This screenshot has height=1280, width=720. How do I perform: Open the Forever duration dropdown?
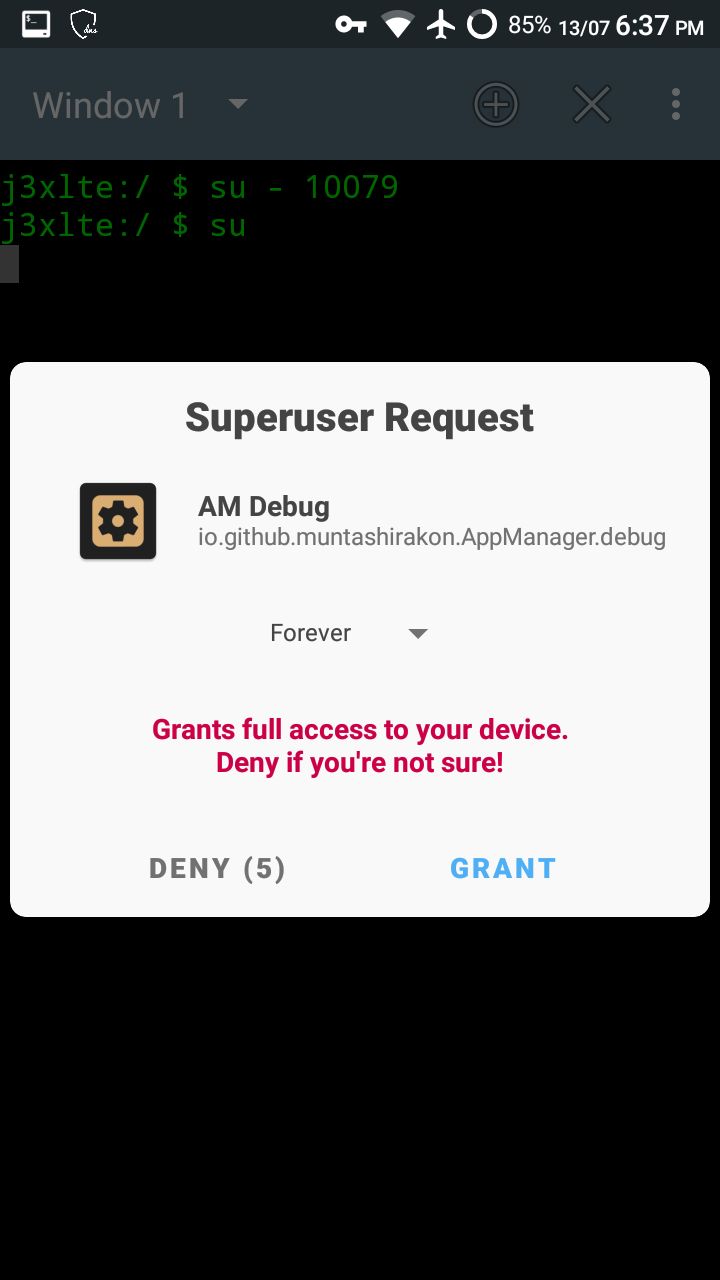click(x=349, y=633)
